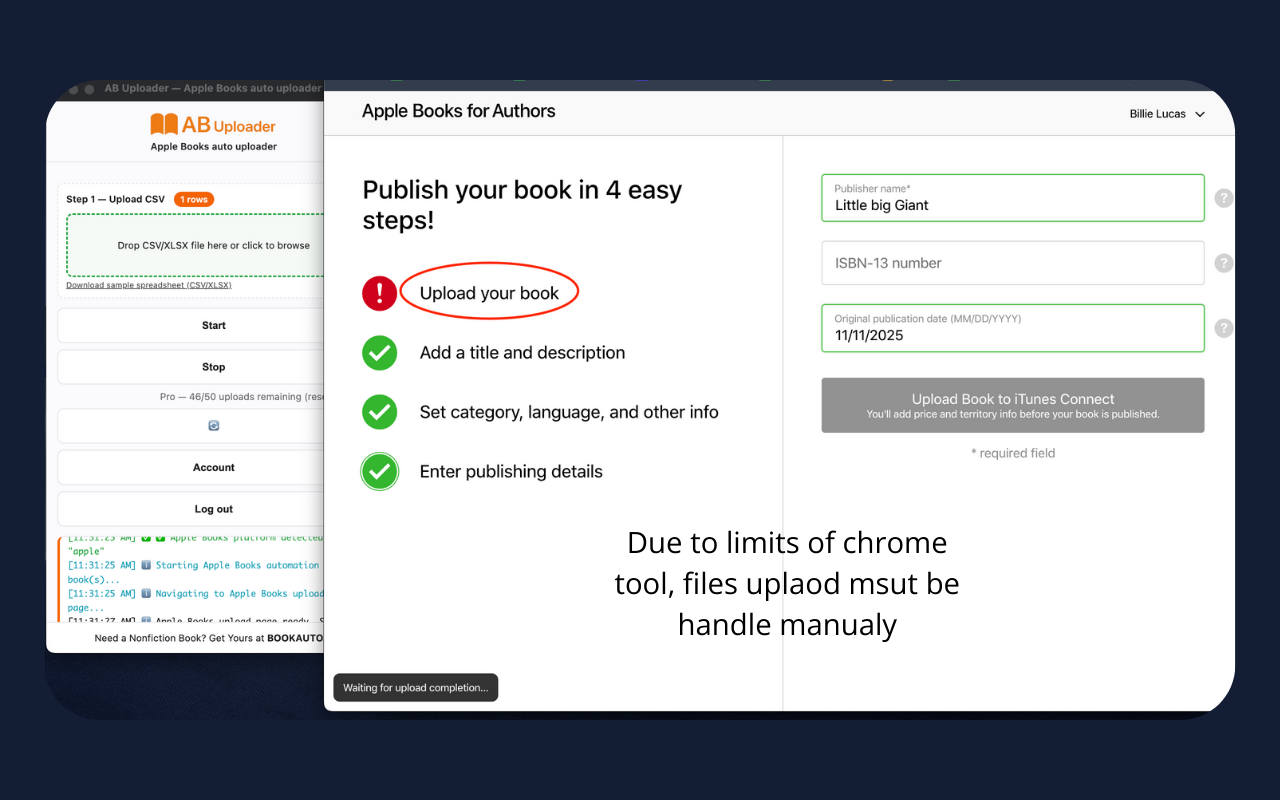Viewport: 1280px width, 800px height.
Task: Click red exclamation icon beside Upload your book
Action: pos(379,293)
